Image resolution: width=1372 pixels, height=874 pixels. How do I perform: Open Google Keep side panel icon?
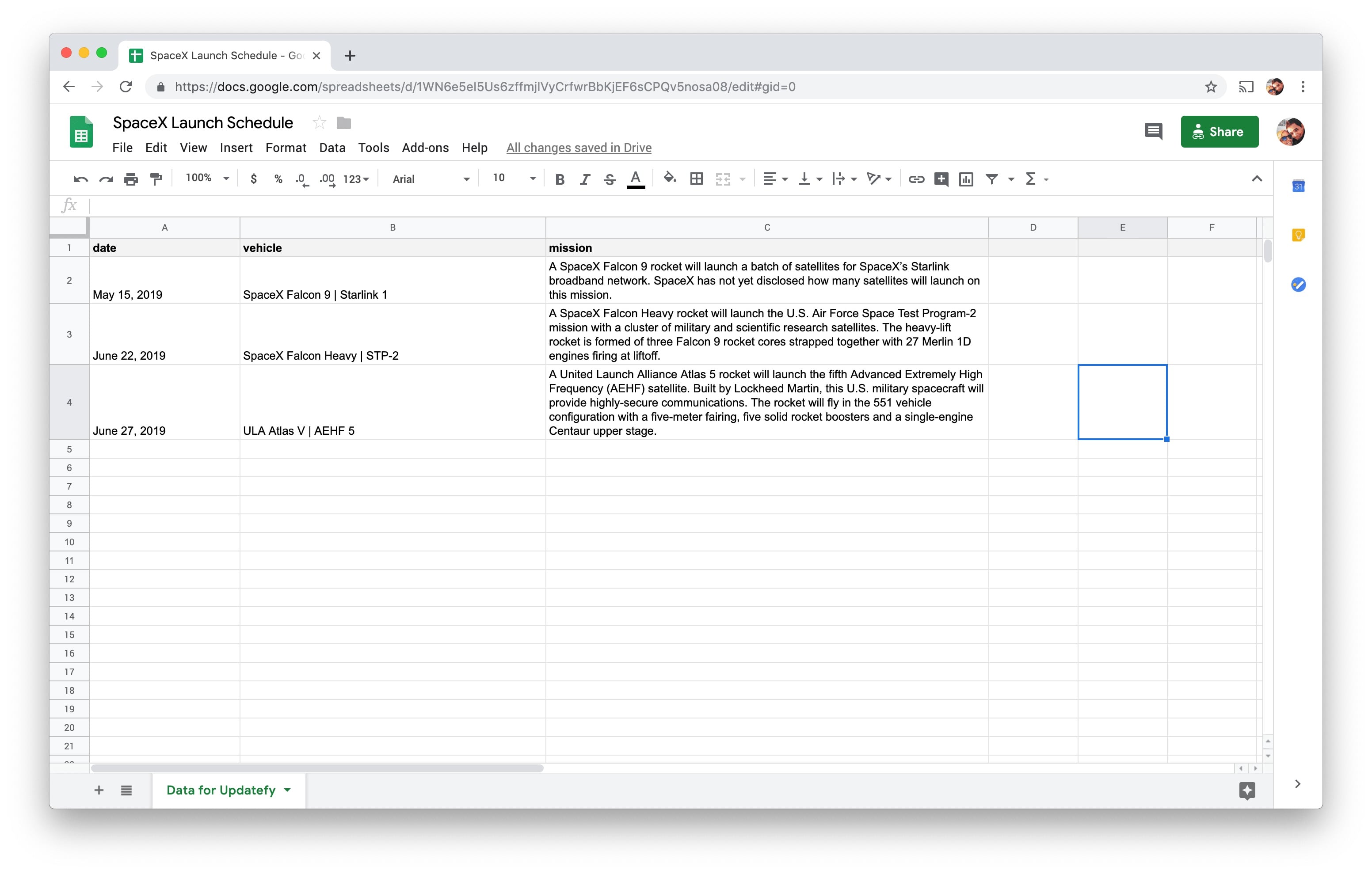(x=1298, y=235)
